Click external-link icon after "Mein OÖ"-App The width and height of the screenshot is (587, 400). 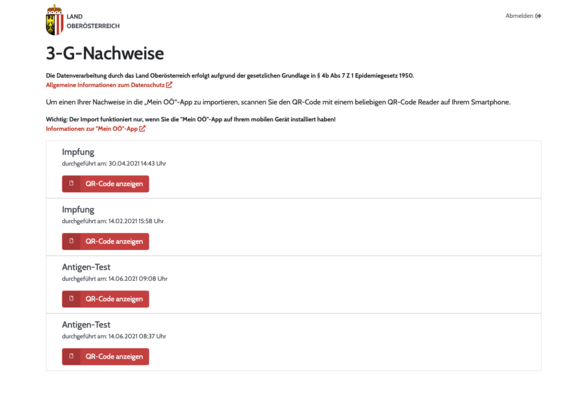coord(142,129)
